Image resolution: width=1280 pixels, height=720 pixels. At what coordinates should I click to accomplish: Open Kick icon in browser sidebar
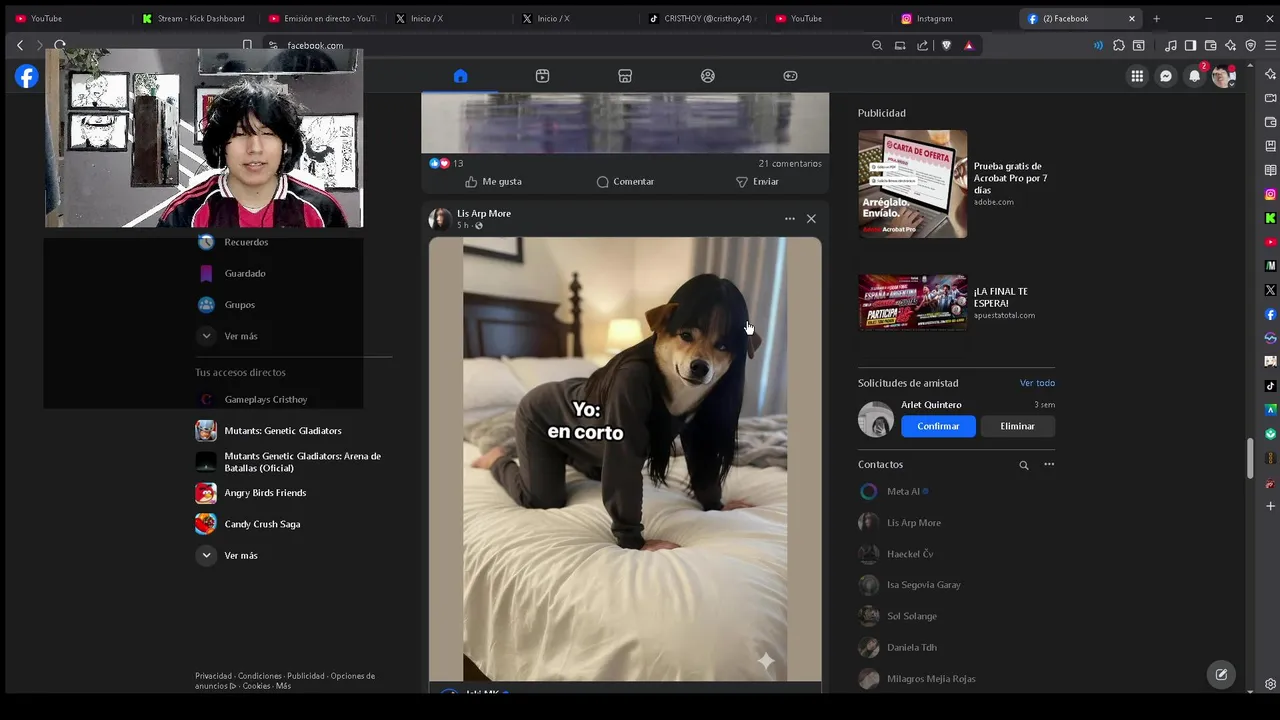tap(1271, 218)
